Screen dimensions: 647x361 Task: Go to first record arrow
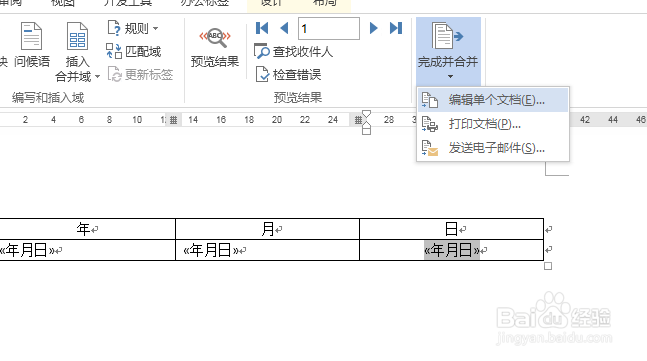[x=262, y=28]
